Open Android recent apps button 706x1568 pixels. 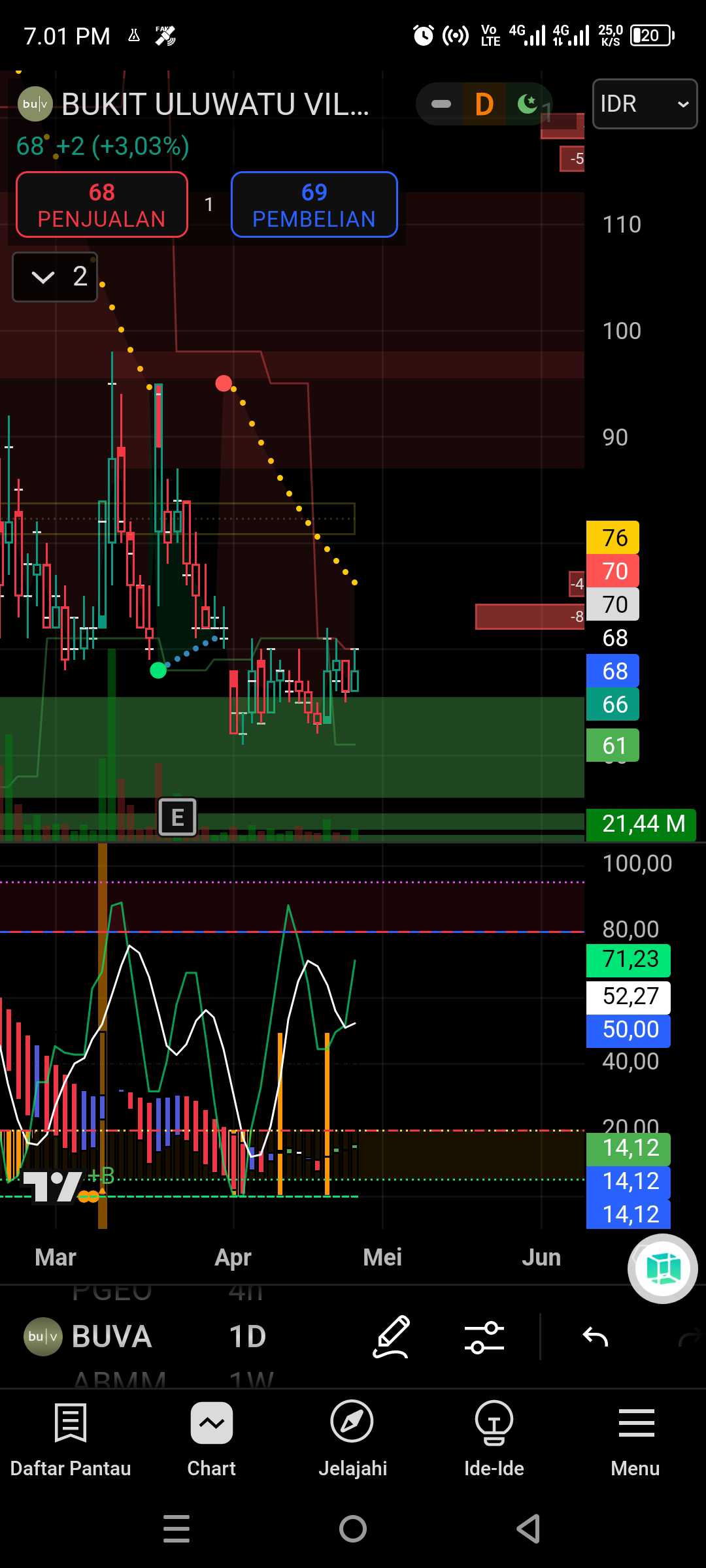(176, 1529)
